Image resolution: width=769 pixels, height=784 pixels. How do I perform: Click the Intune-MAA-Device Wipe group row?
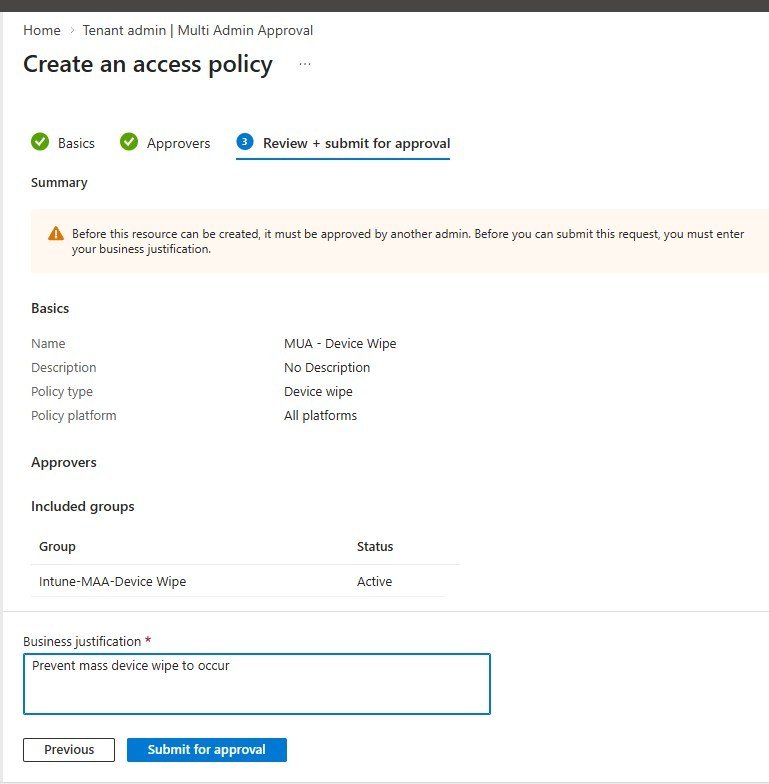[x=238, y=582]
